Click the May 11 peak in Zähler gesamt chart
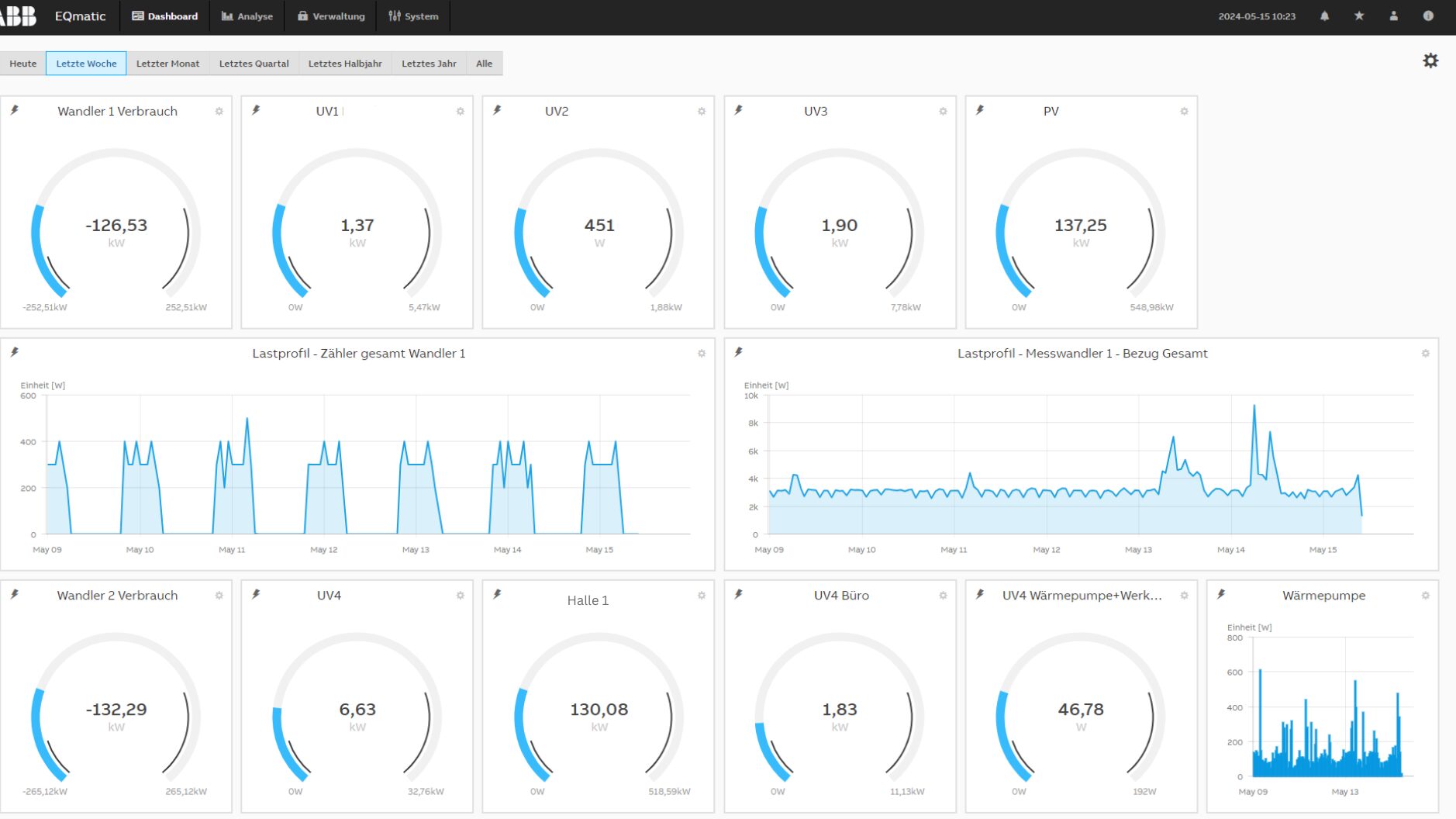This screenshot has width=1456, height=819. pyautogui.click(x=247, y=420)
